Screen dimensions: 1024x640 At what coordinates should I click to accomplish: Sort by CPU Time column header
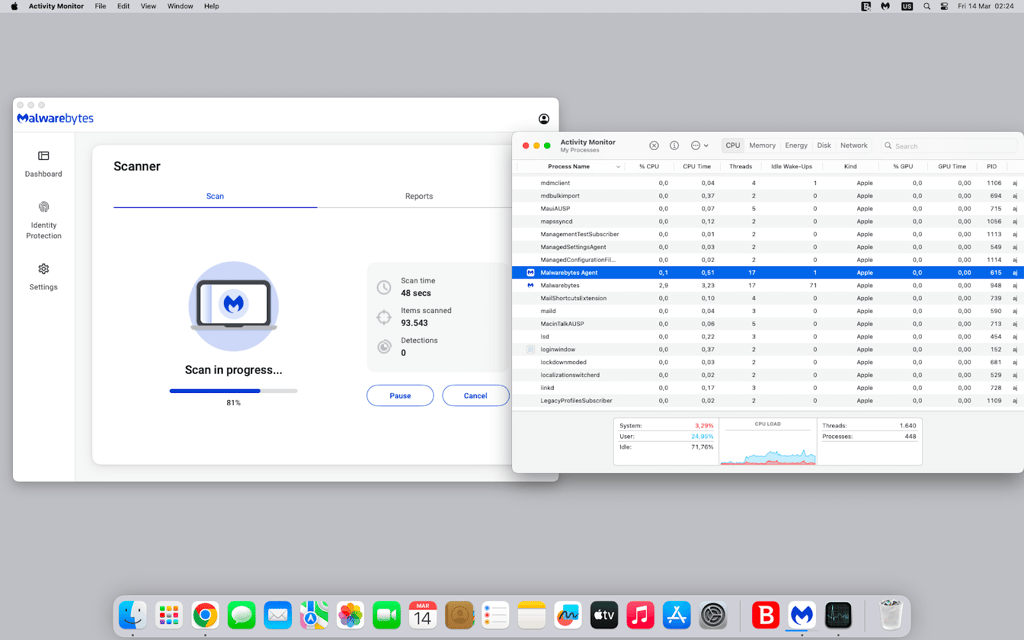coord(697,167)
